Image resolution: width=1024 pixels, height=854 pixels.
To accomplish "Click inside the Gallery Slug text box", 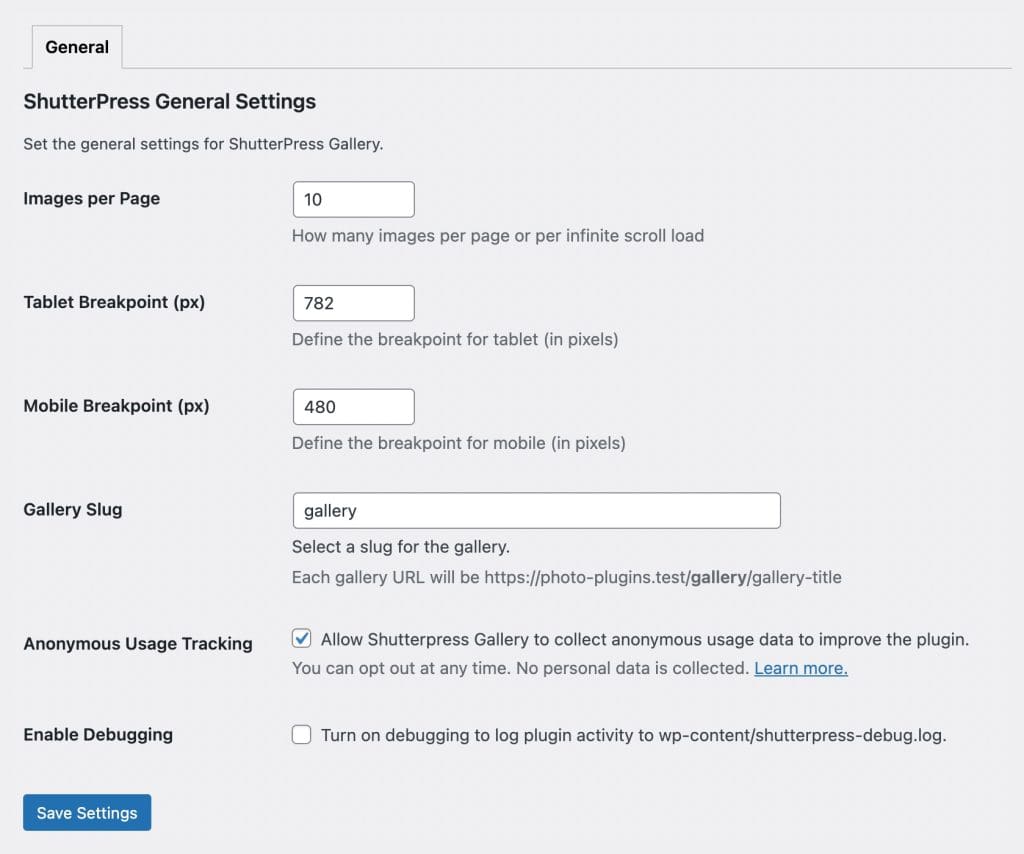I will coord(535,510).
